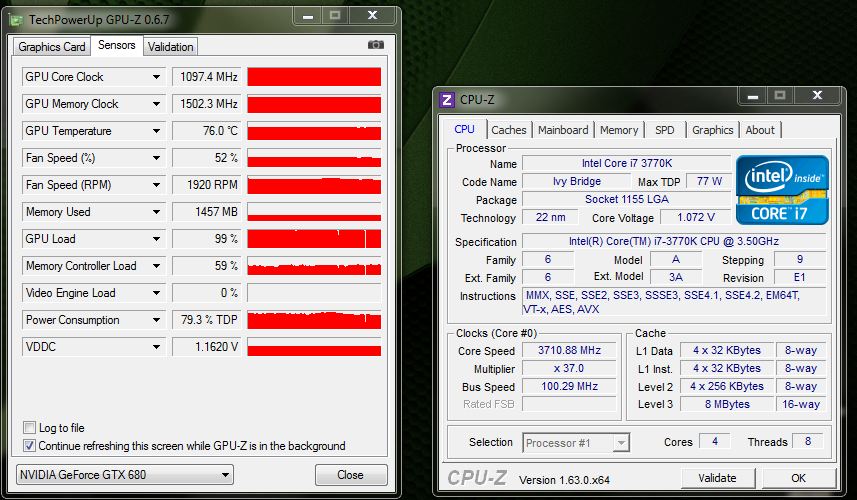Click the 1457 MB memory used value
The image size is (857, 500).
click(206, 212)
